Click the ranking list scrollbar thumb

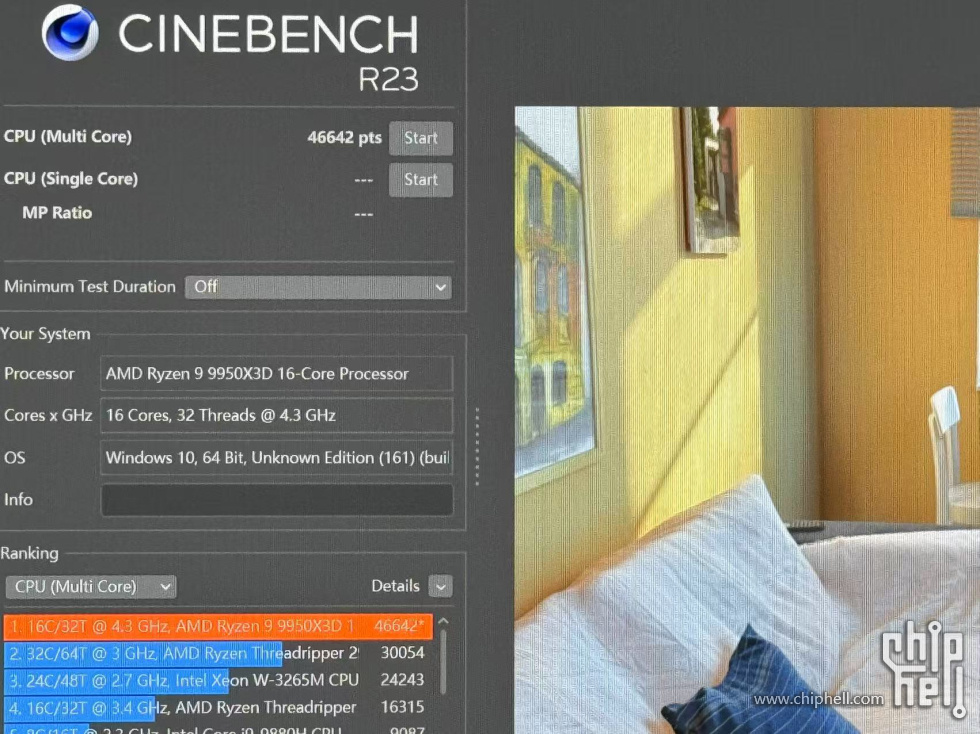click(x=443, y=661)
